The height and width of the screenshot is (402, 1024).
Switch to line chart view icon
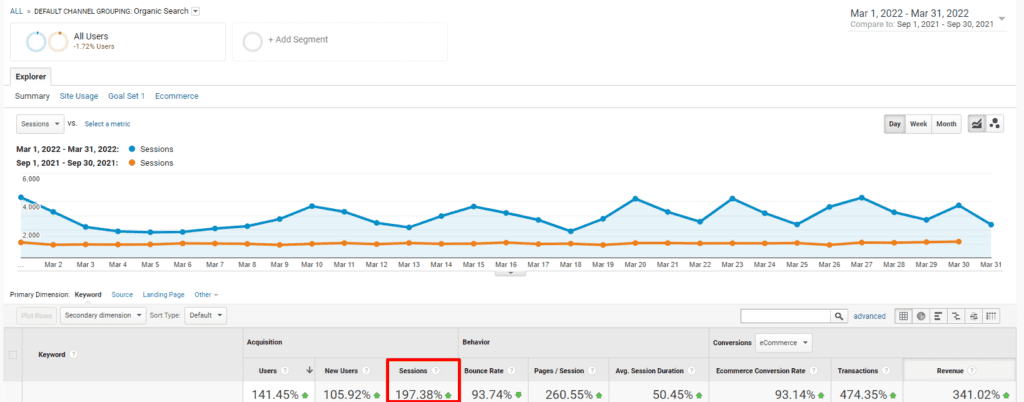[976, 124]
